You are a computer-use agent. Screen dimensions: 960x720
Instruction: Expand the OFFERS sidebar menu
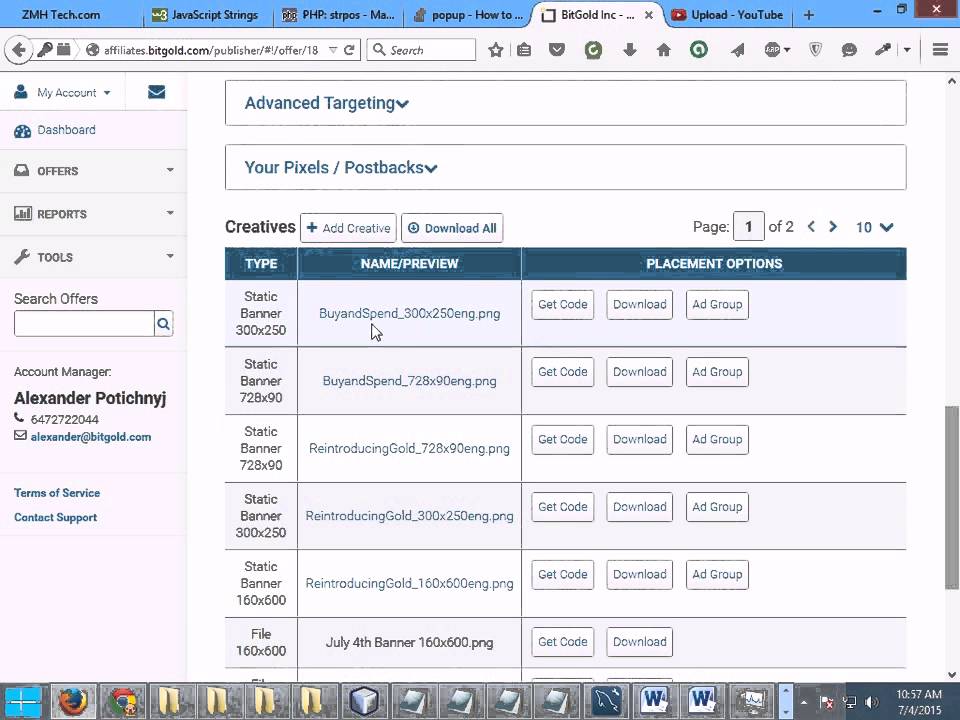click(x=93, y=171)
